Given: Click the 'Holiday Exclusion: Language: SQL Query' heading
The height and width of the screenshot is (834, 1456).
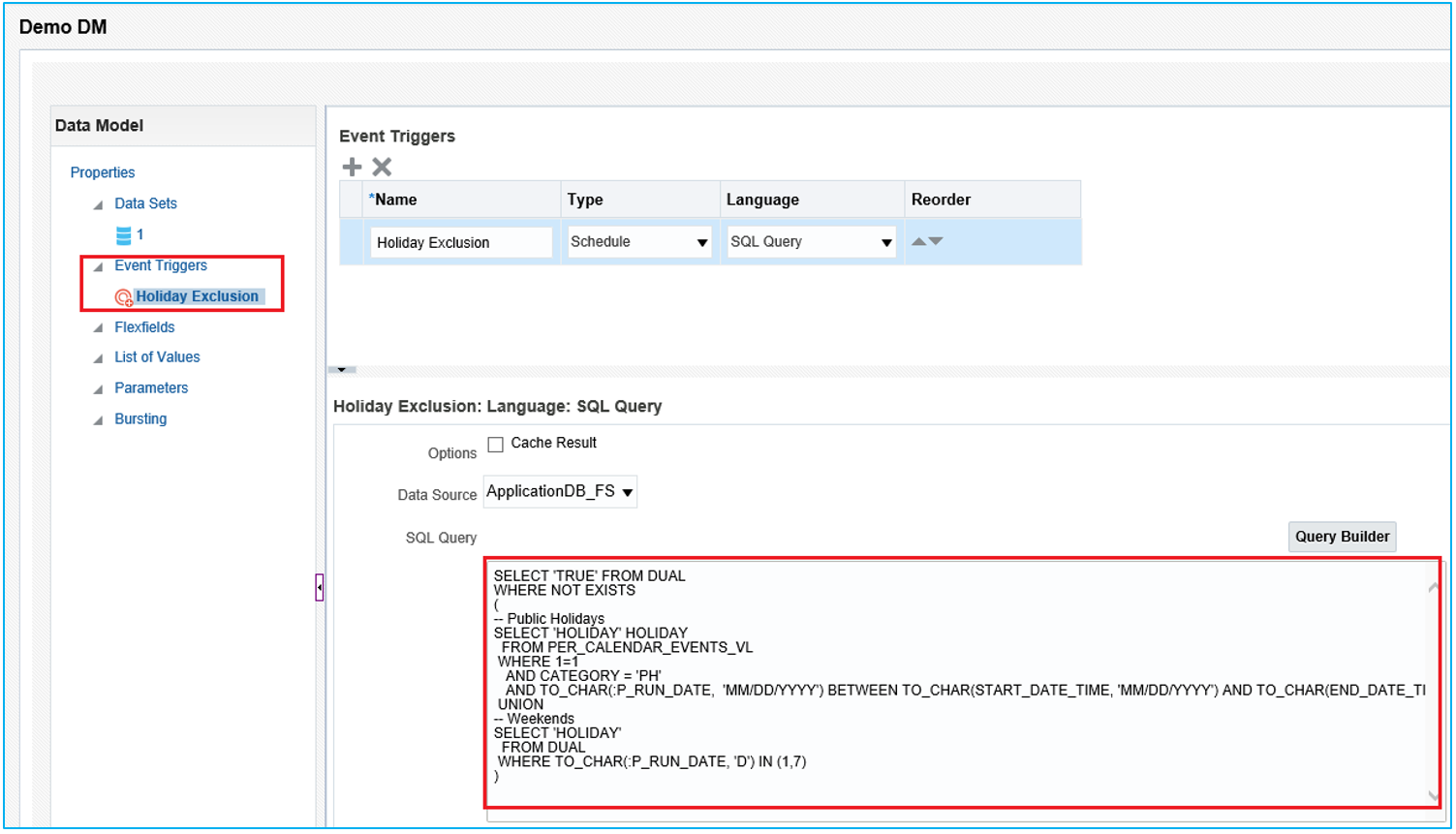Looking at the screenshot, I should tap(498, 407).
